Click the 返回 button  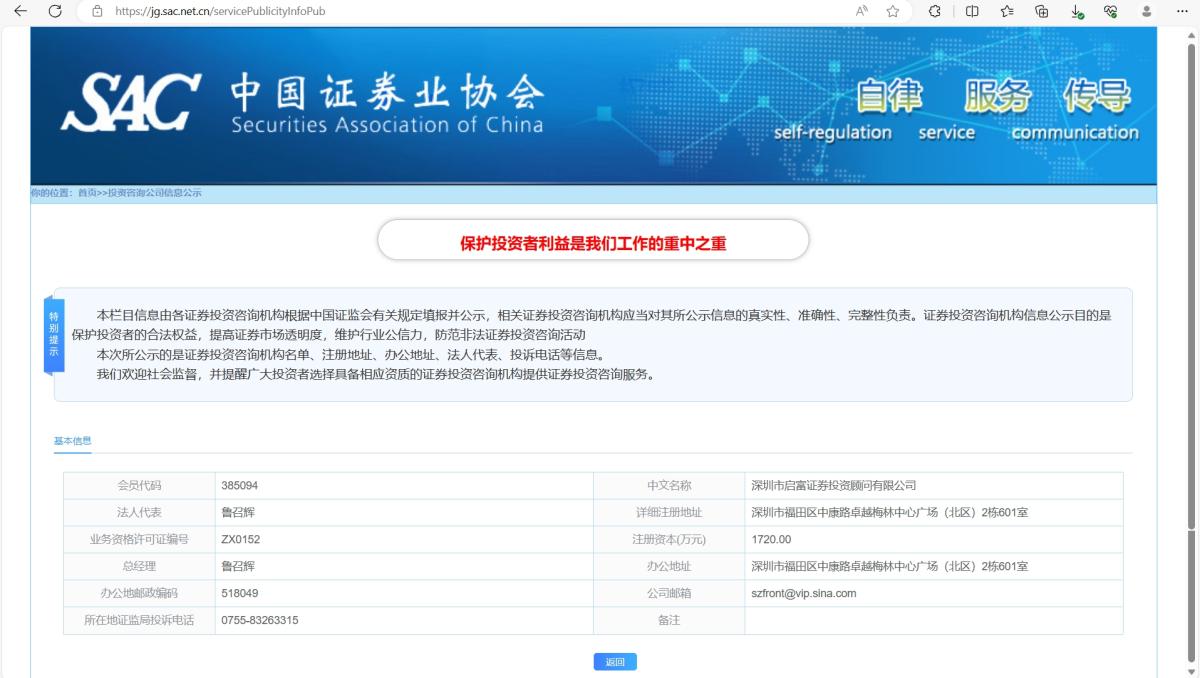point(615,661)
